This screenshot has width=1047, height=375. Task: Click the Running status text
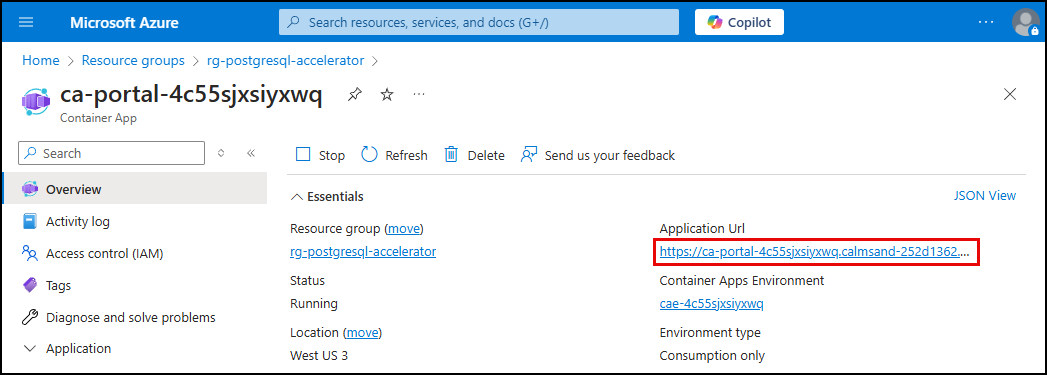(x=314, y=304)
